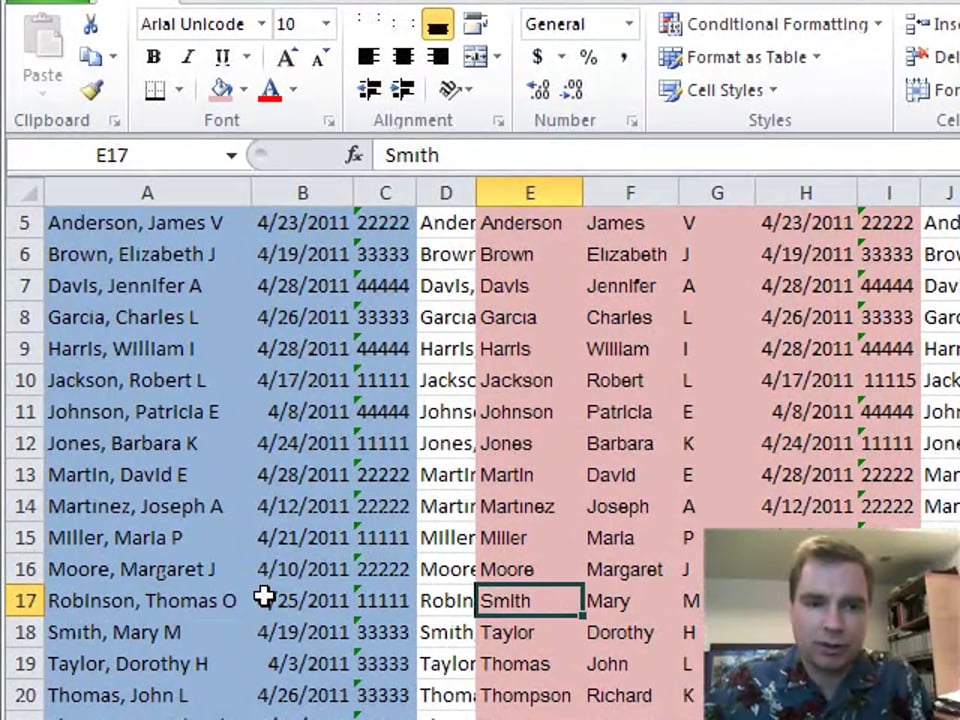Select cell with value 11115
The height and width of the screenshot is (720, 960).
click(x=889, y=380)
